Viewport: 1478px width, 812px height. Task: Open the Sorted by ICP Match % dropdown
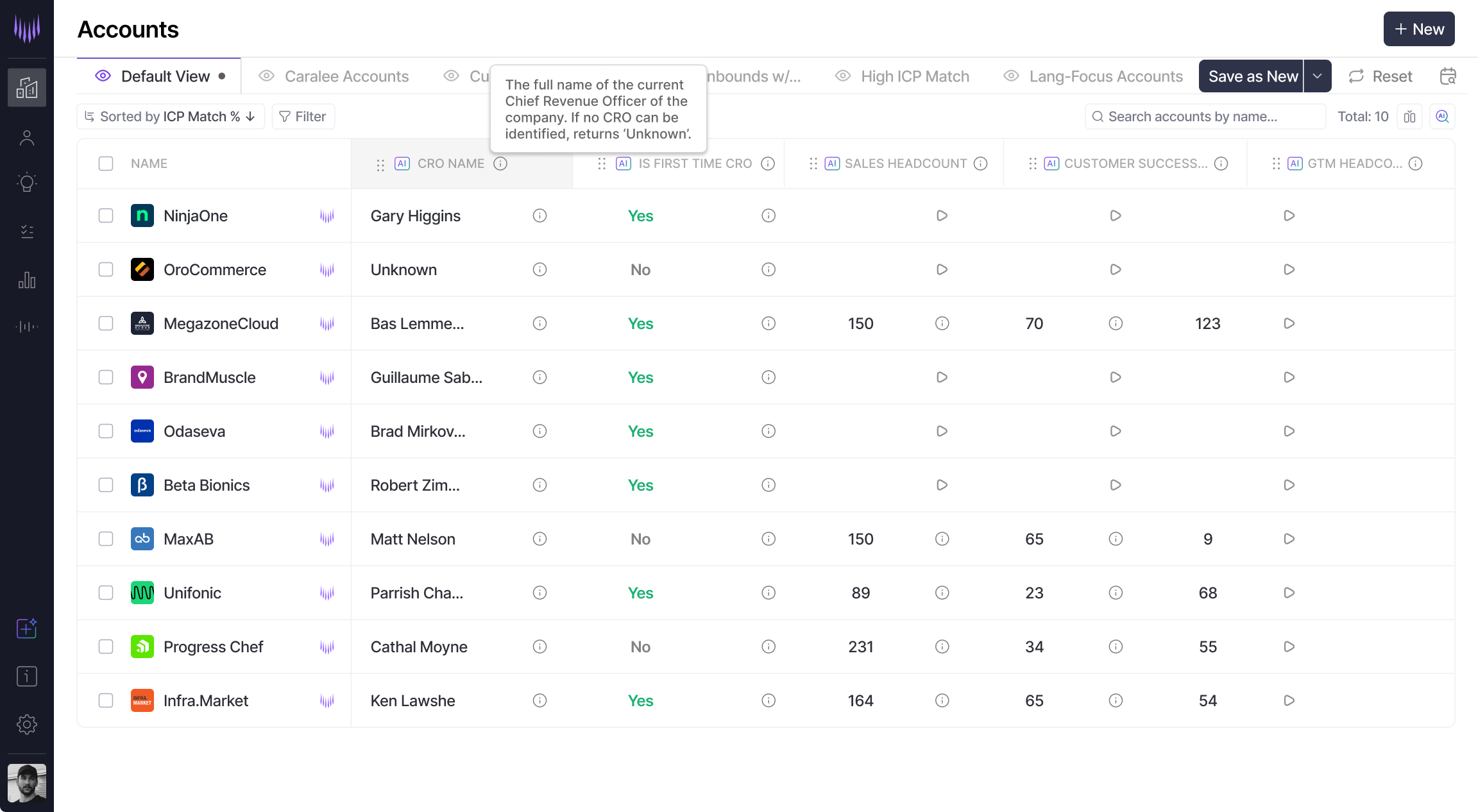(171, 117)
